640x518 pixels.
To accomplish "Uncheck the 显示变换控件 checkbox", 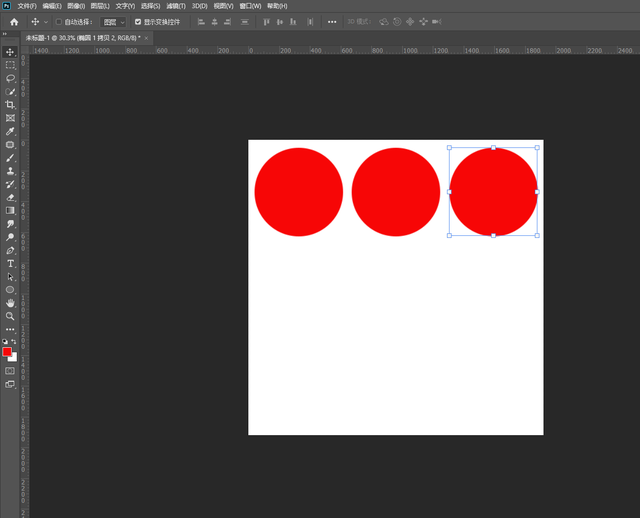I will [x=138, y=22].
